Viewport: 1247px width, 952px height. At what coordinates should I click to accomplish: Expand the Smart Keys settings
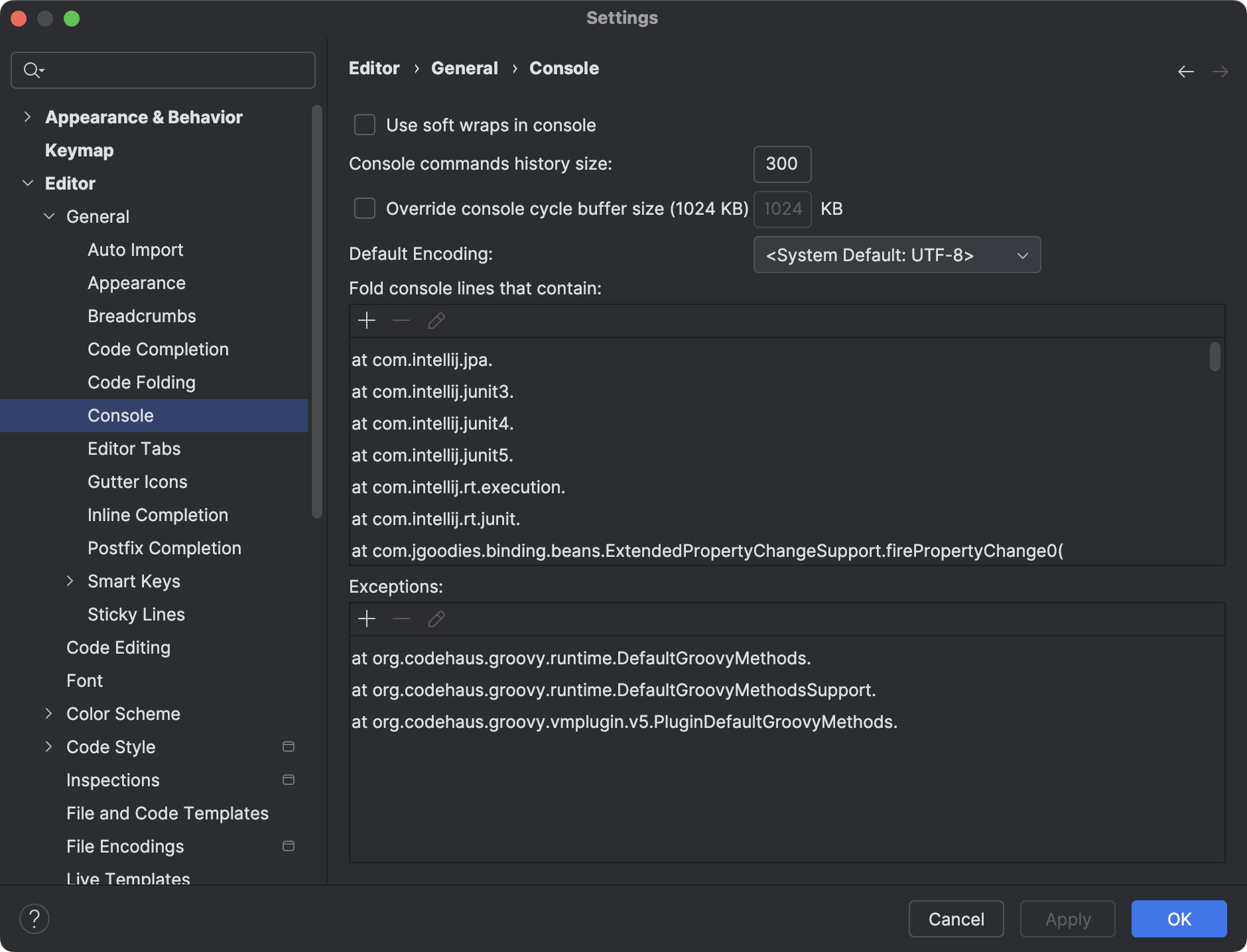pyautogui.click(x=71, y=581)
